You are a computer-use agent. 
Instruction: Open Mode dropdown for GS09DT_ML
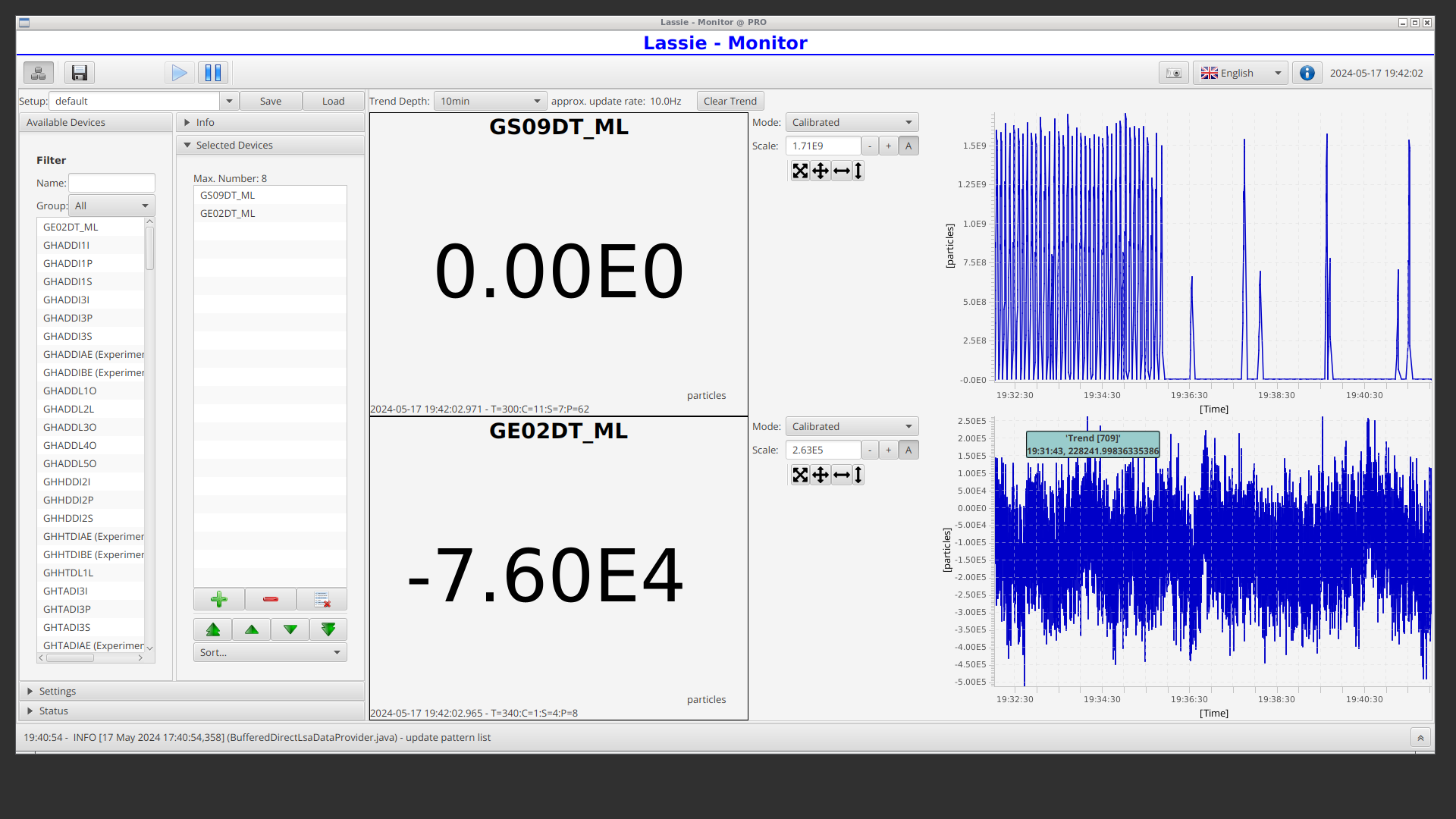[852, 122]
